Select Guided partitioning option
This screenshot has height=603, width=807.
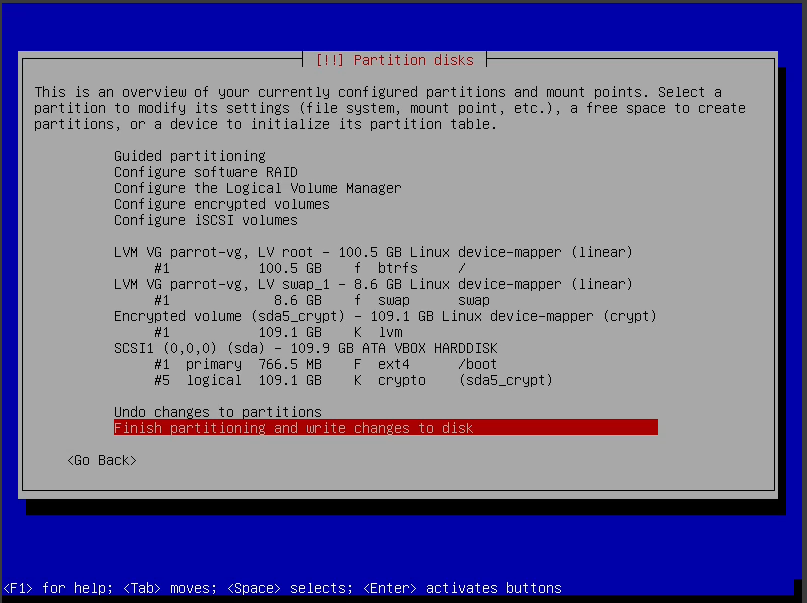coord(190,156)
